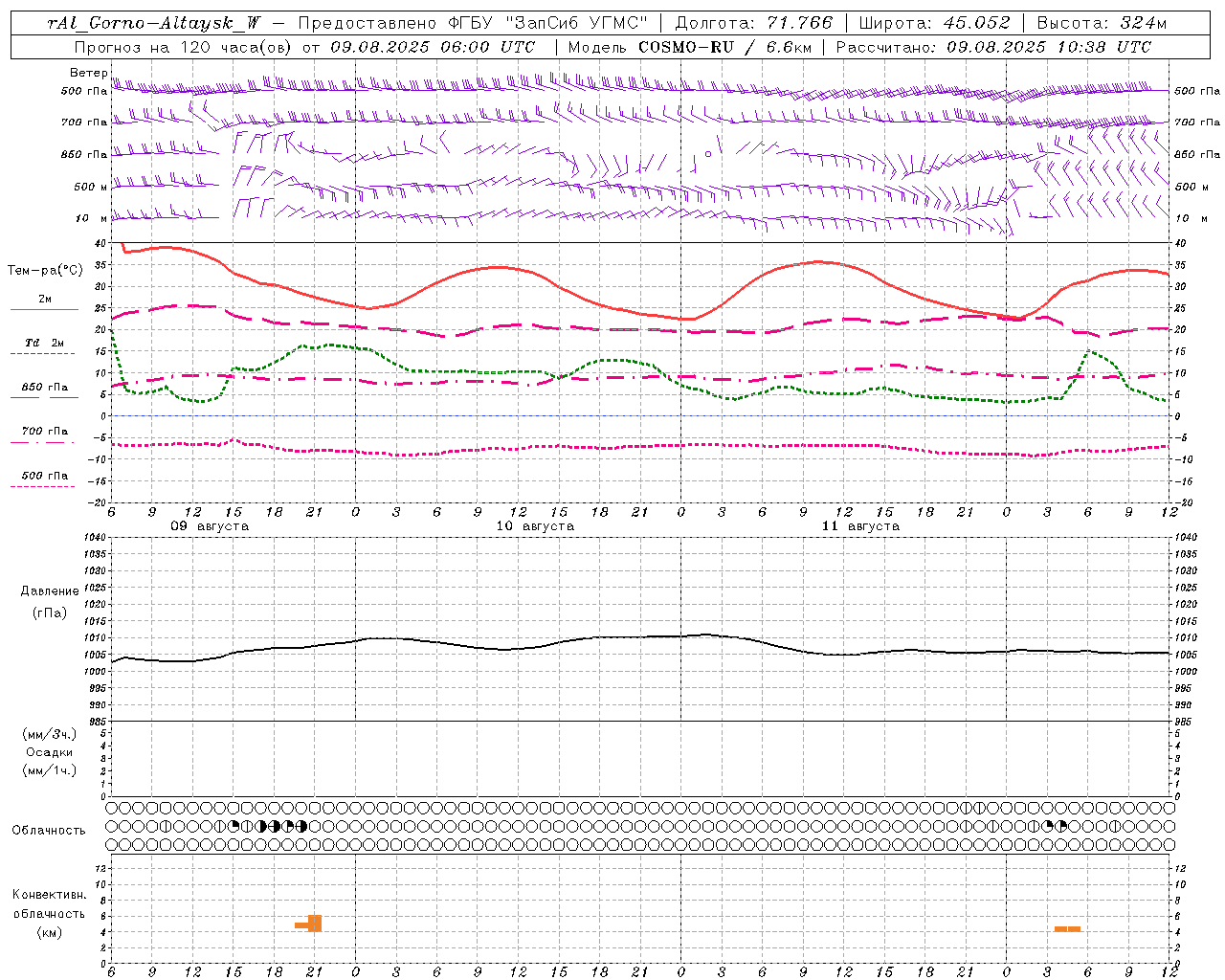The width and height of the screenshot is (1225, 980).
Task: Click the (км) unit label
Action: tap(50, 932)
